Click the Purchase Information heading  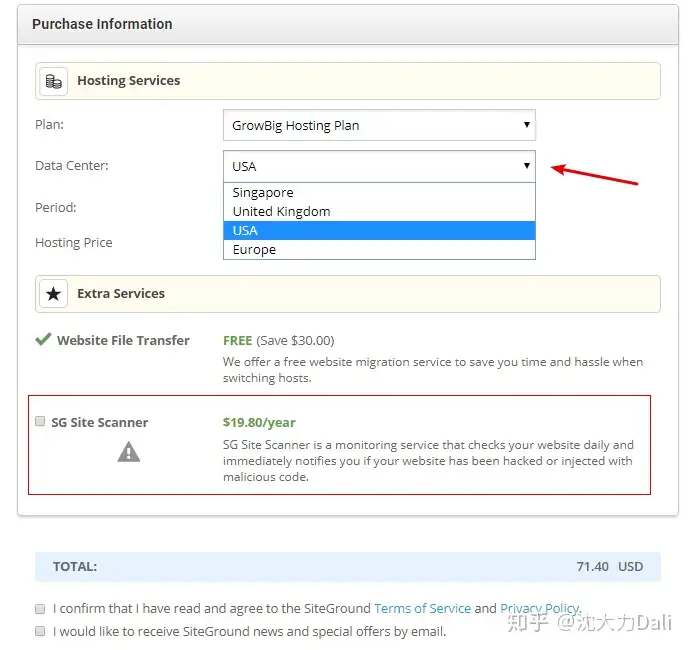coord(102,24)
